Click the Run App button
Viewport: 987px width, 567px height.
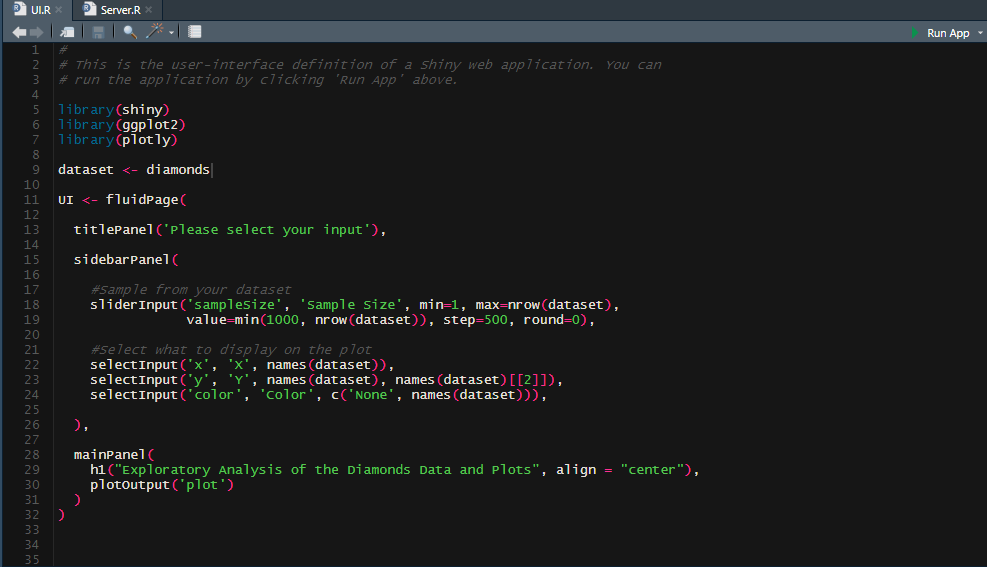tap(940, 33)
